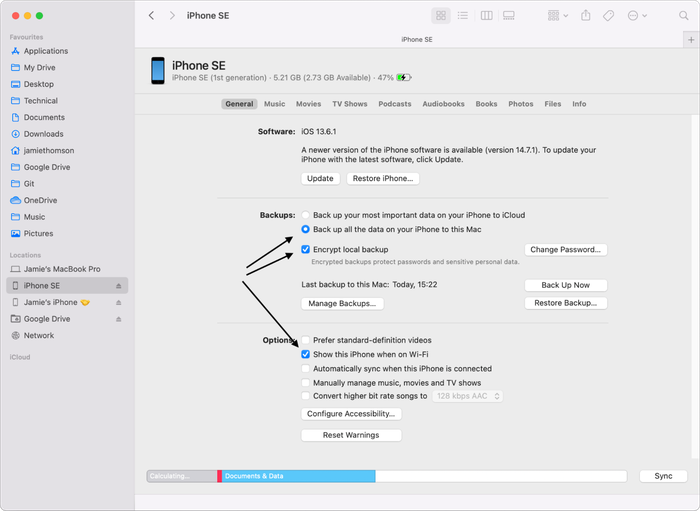Click the Share toolbar icon
The image size is (700, 511).
coord(585,16)
